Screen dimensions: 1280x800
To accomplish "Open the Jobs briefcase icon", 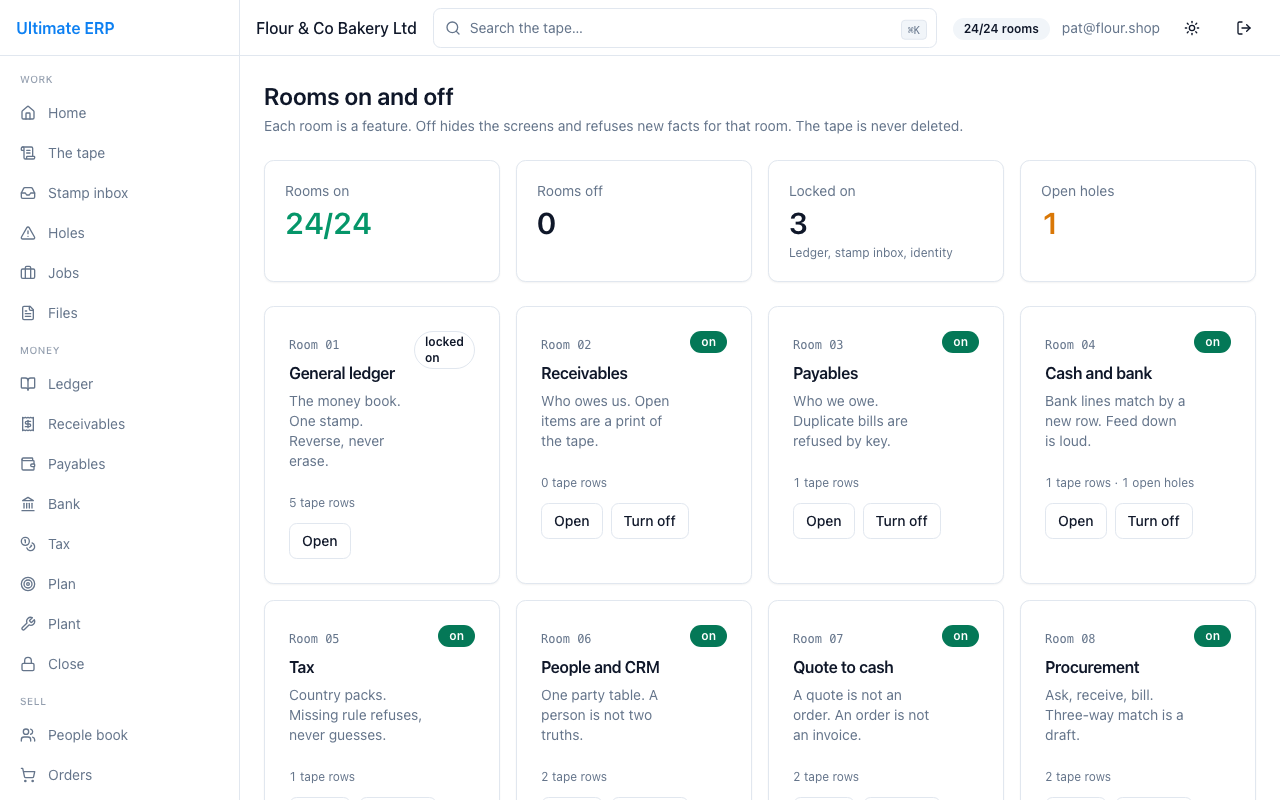I will (28, 273).
